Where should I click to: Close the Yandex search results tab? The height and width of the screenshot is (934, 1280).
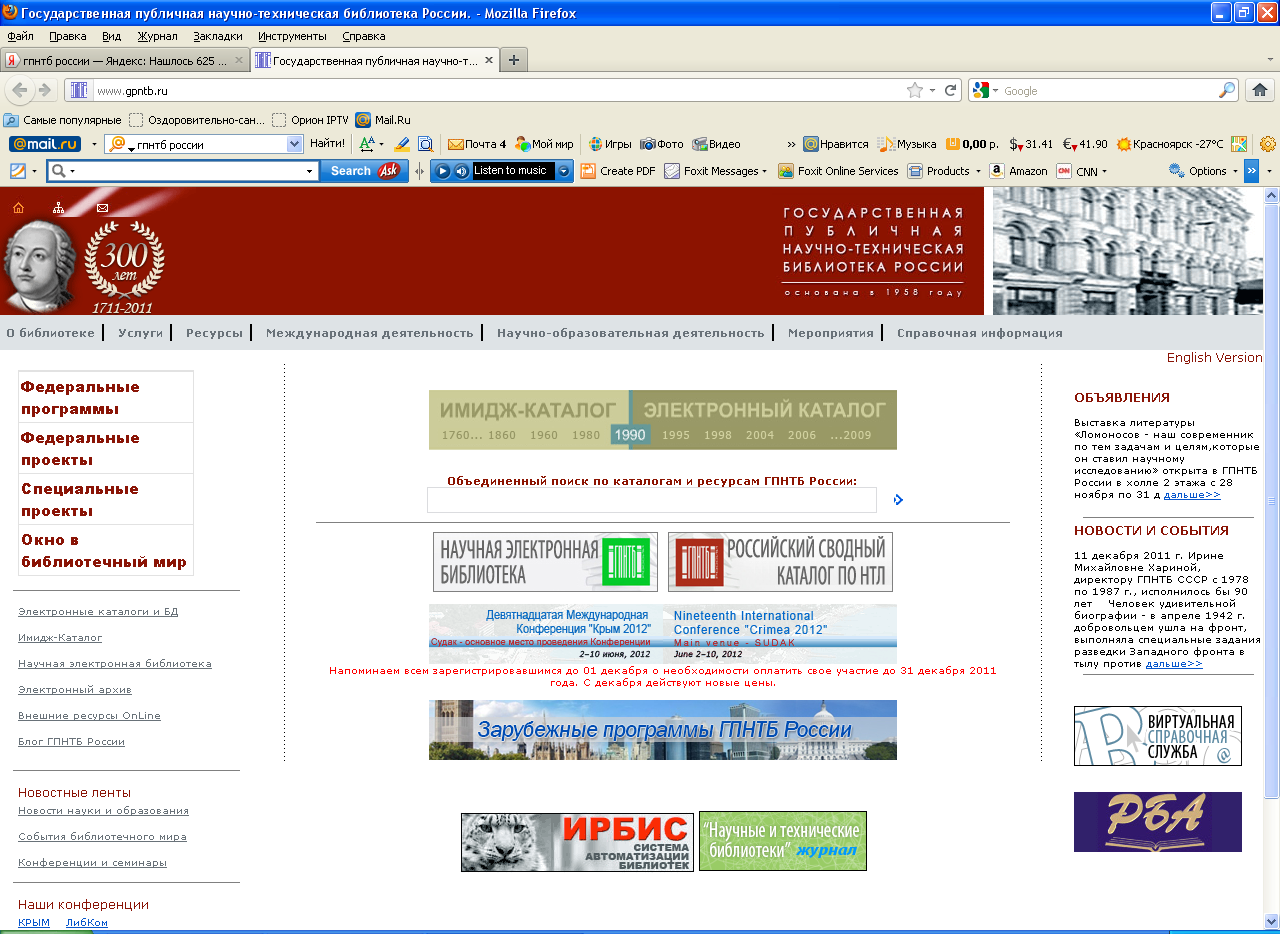pos(239,60)
